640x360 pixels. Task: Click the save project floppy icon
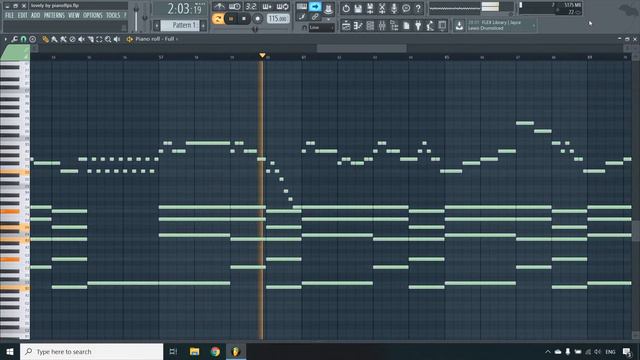358,8
